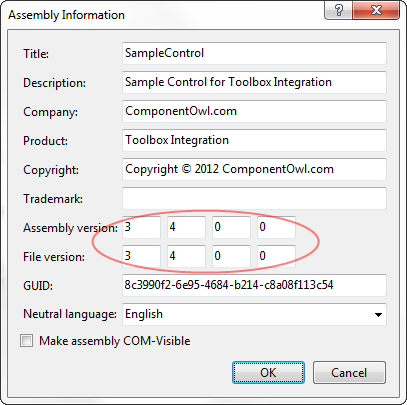Click the Cancel button
The width and height of the screenshot is (407, 405).
point(349,372)
